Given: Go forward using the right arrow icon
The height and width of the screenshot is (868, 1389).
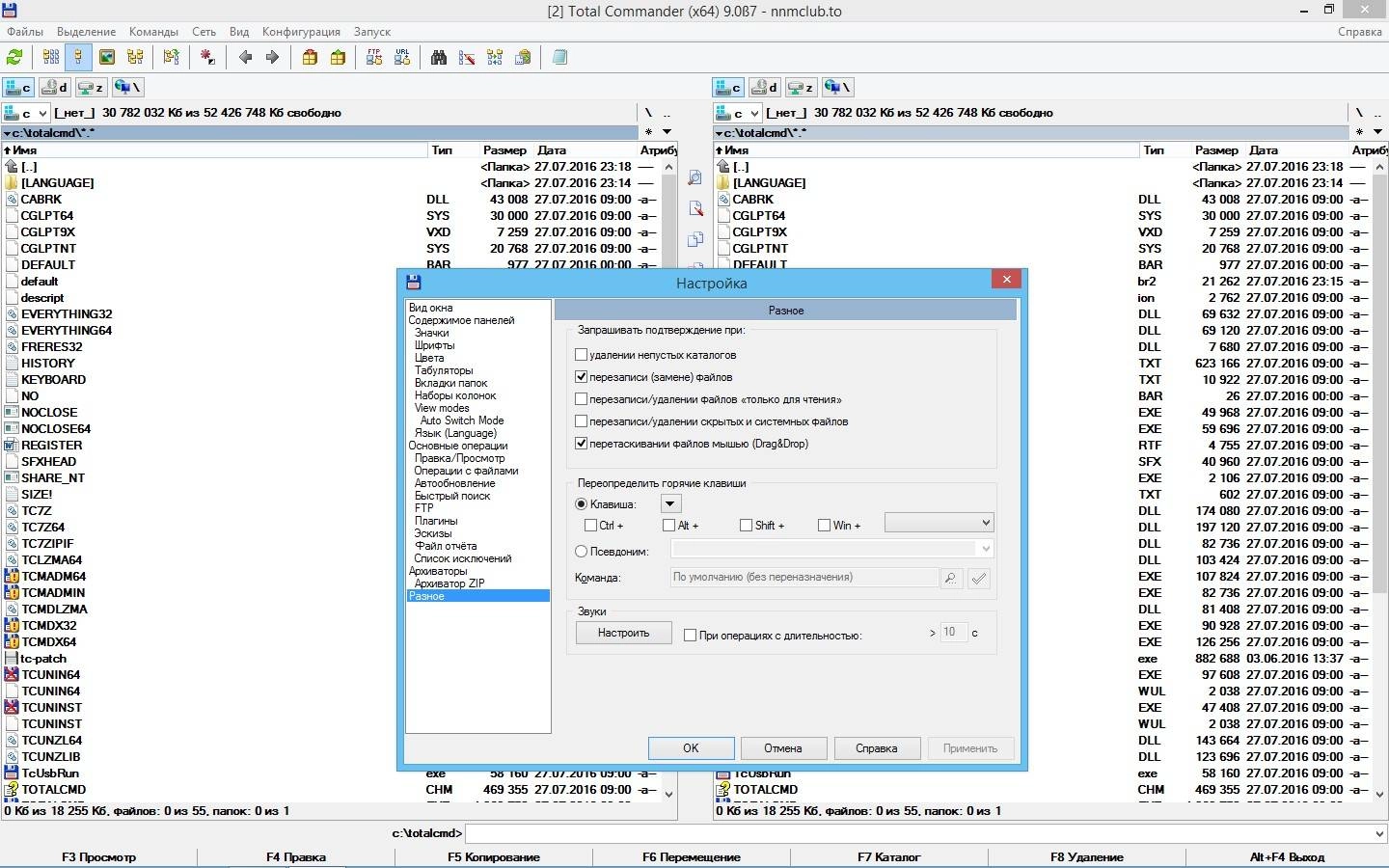Looking at the screenshot, I should [x=272, y=58].
